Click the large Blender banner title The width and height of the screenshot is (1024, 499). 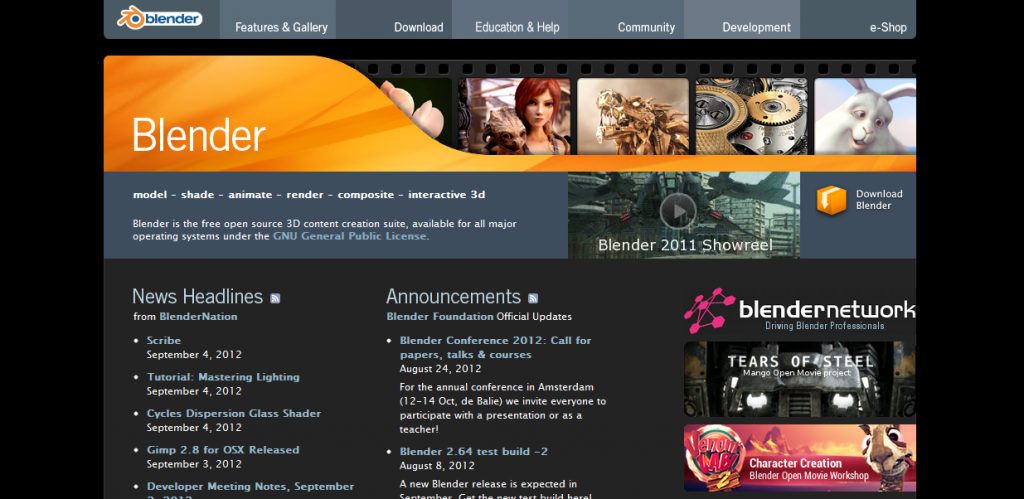point(199,135)
